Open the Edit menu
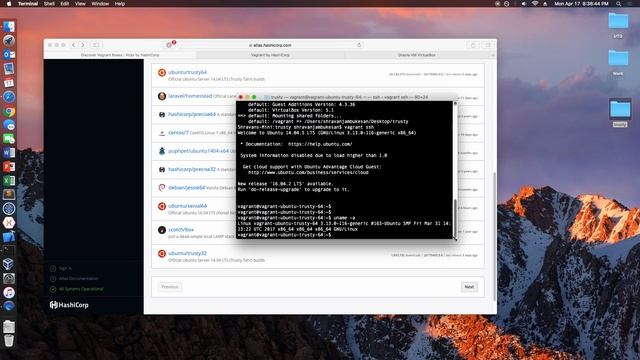 coord(64,4)
